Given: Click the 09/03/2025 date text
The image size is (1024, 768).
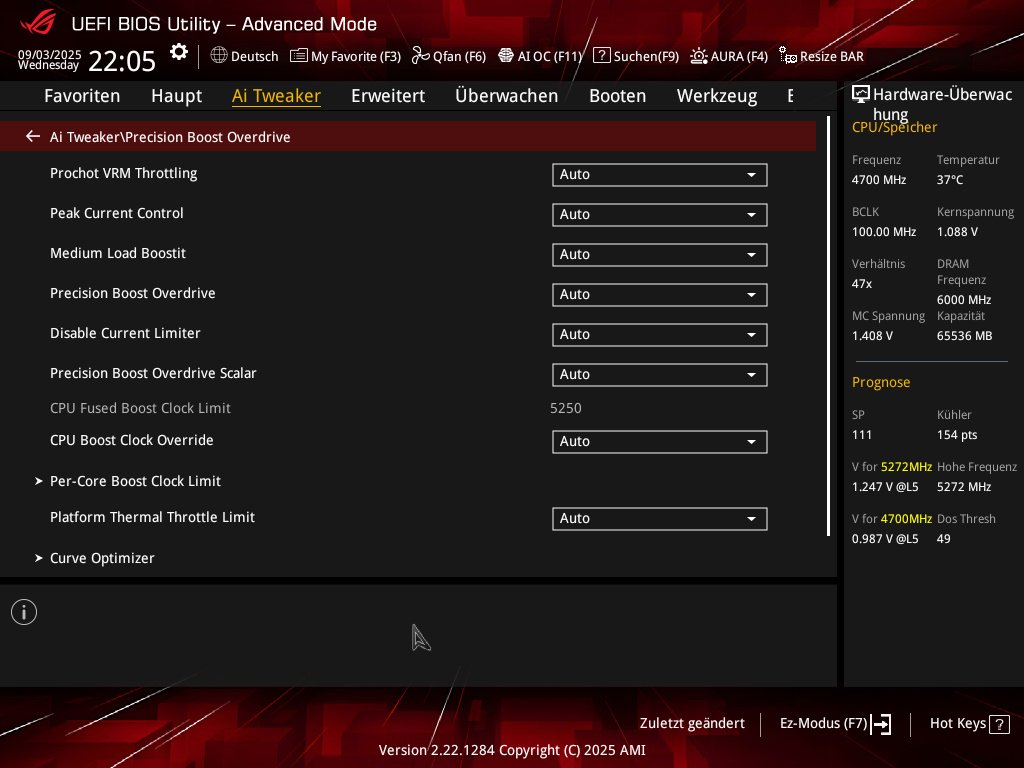Looking at the screenshot, I should pyautogui.click(x=50, y=54).
